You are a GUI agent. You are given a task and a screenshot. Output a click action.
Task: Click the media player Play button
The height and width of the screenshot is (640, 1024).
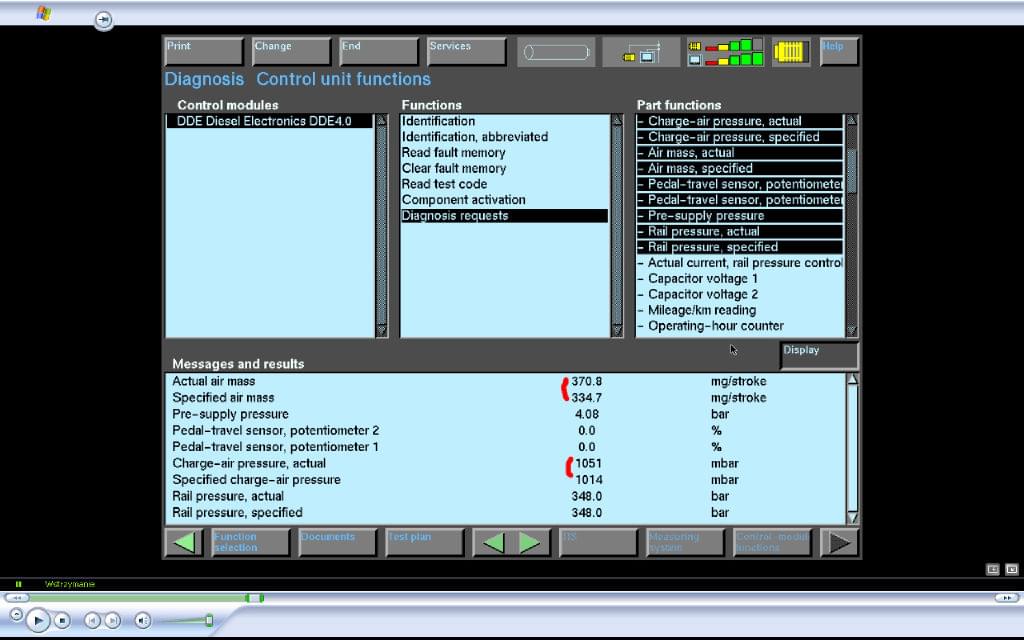pos(38,620)
